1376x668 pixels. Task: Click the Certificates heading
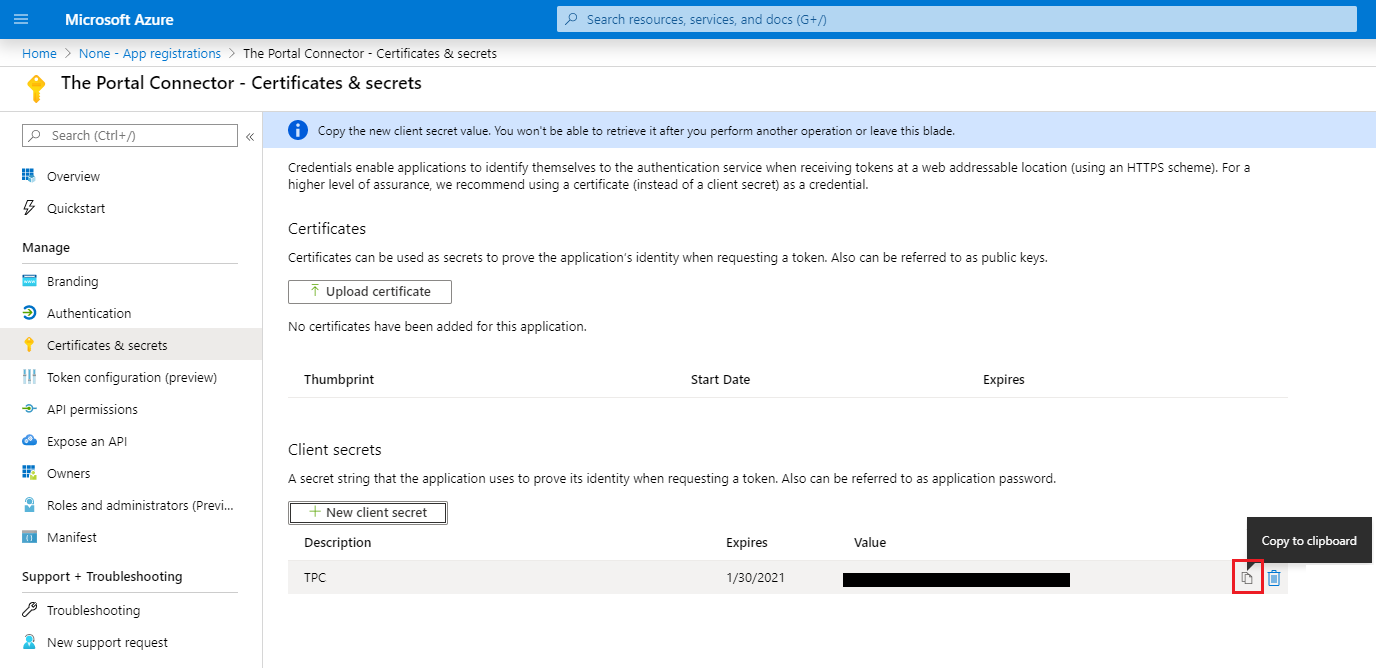click(327, 229)
